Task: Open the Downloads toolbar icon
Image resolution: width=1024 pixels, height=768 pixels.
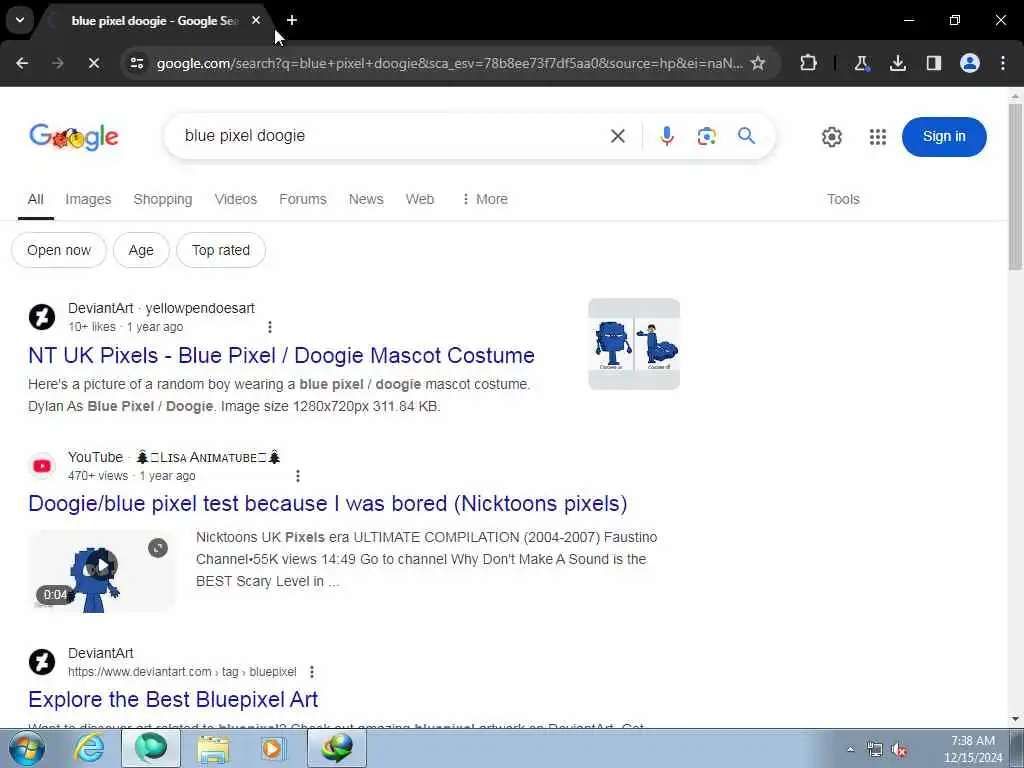Action: (898, 63)
